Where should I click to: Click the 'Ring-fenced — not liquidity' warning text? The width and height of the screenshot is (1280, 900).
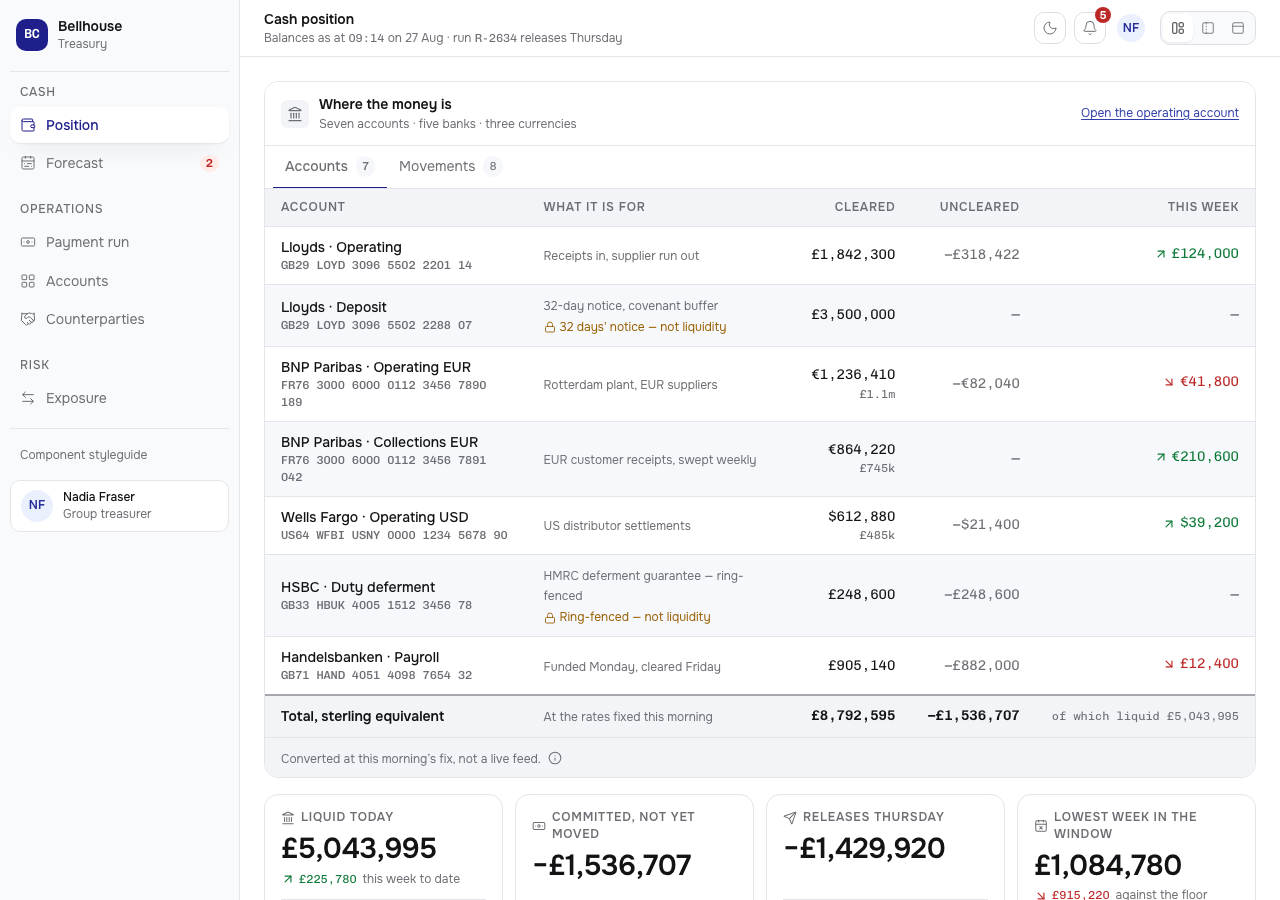coord(635,617)
